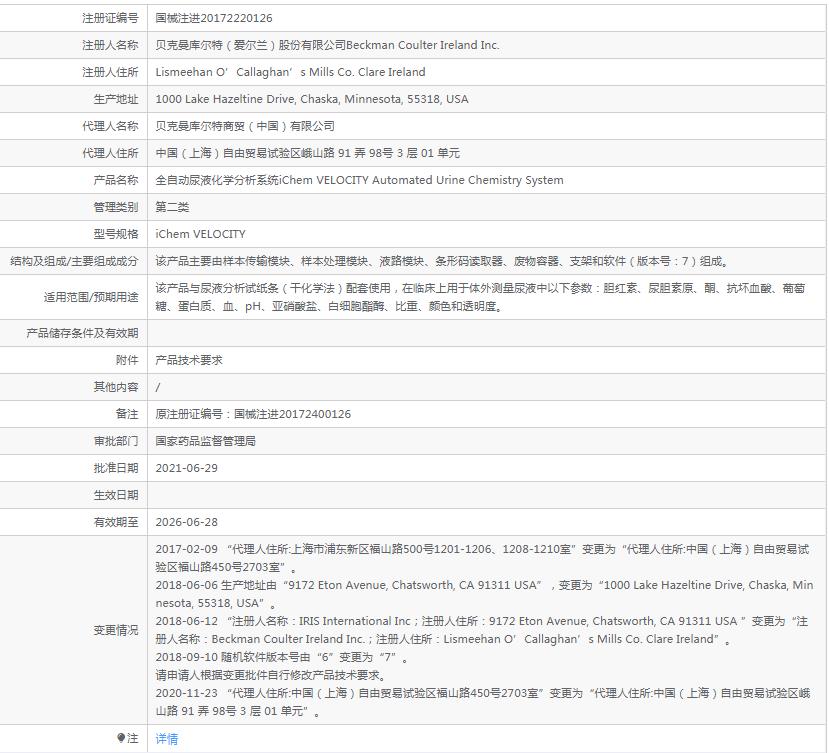This screenshot has width=829, height=753.
Task: Open the 详情 link in the 注 row
Action: point(167,739)
